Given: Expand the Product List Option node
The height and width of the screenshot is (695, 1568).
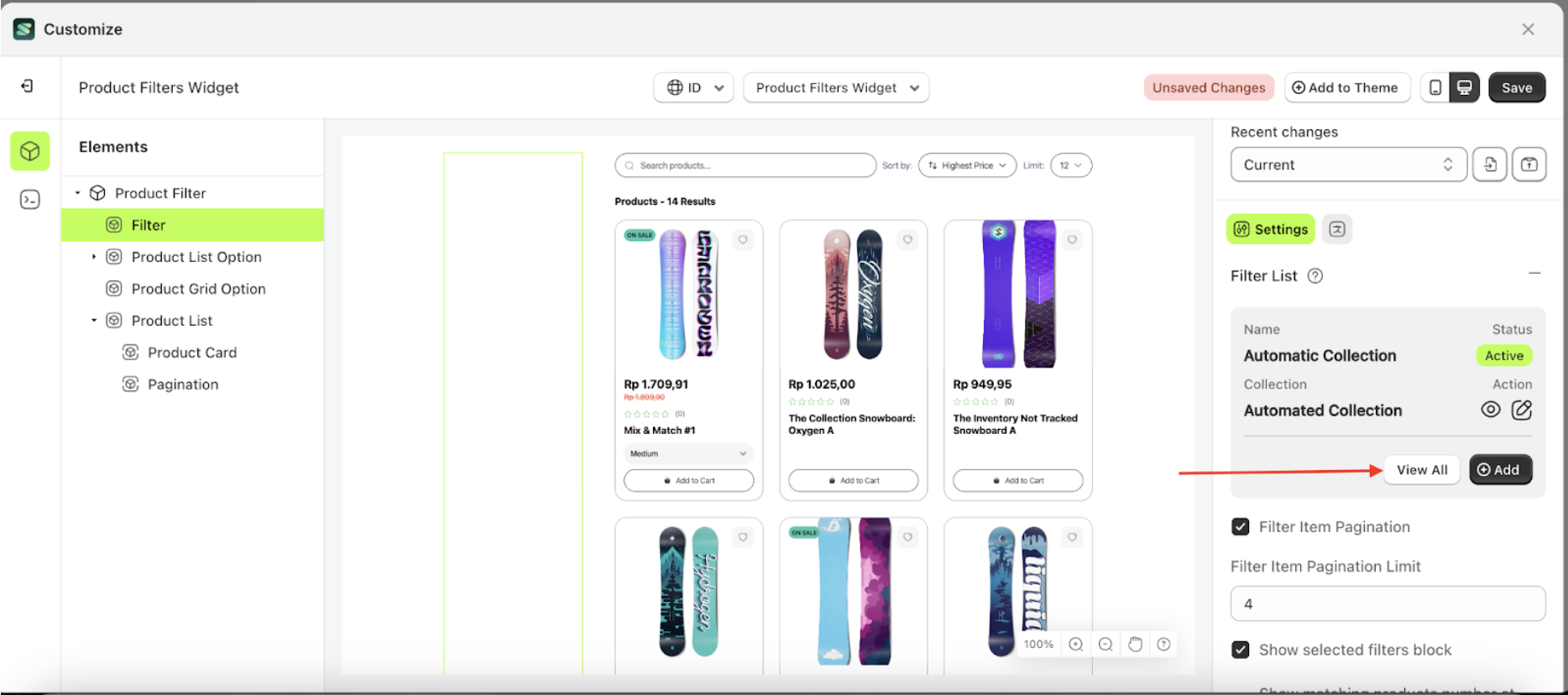Looking at the screenshot, I should click(94, 257).
